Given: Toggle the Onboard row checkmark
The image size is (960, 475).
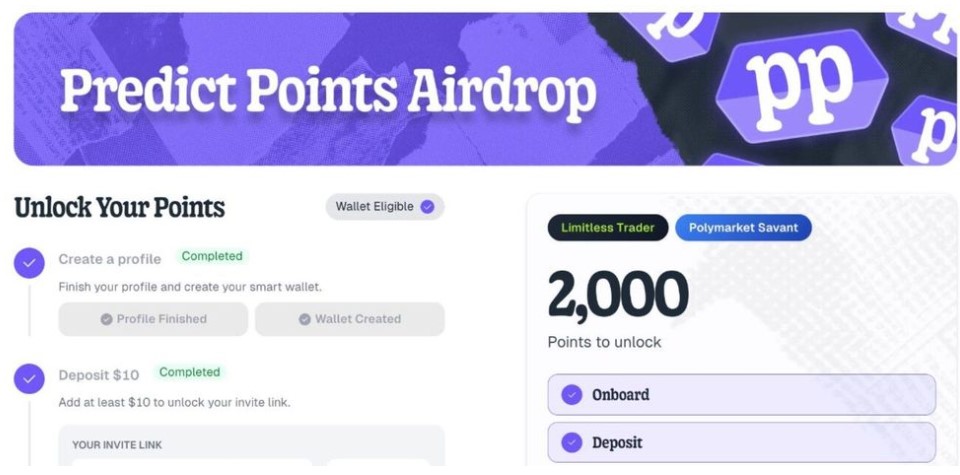Looking at the screenshot, I should [x=572, y=395].
